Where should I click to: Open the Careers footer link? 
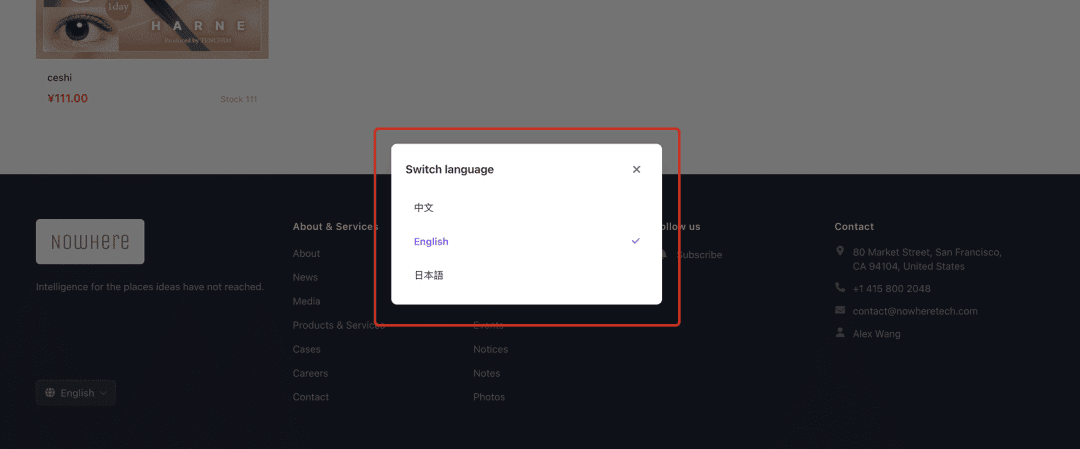coord(310,373)
